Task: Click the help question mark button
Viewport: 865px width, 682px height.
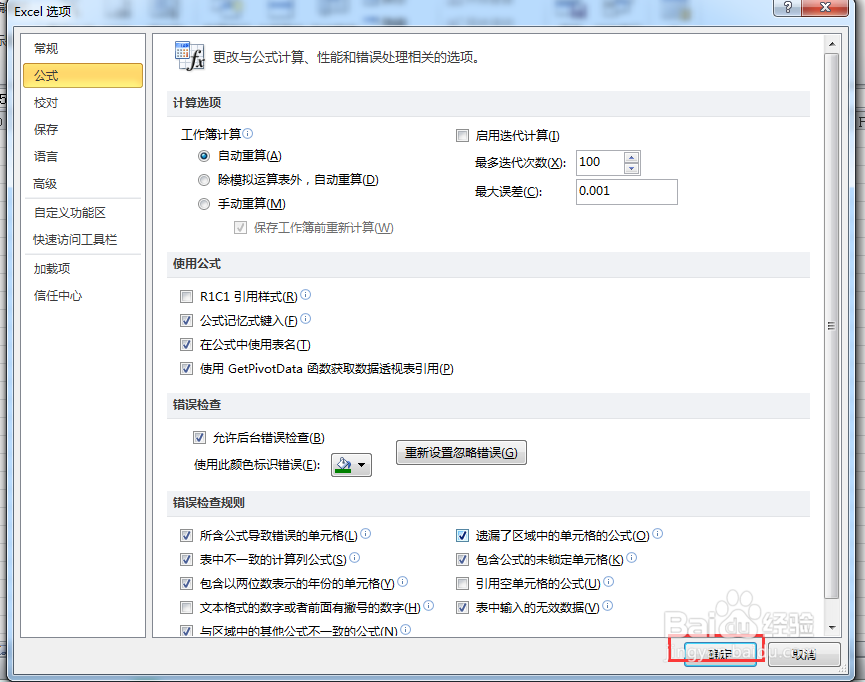Action: click(x=787, y=7)
